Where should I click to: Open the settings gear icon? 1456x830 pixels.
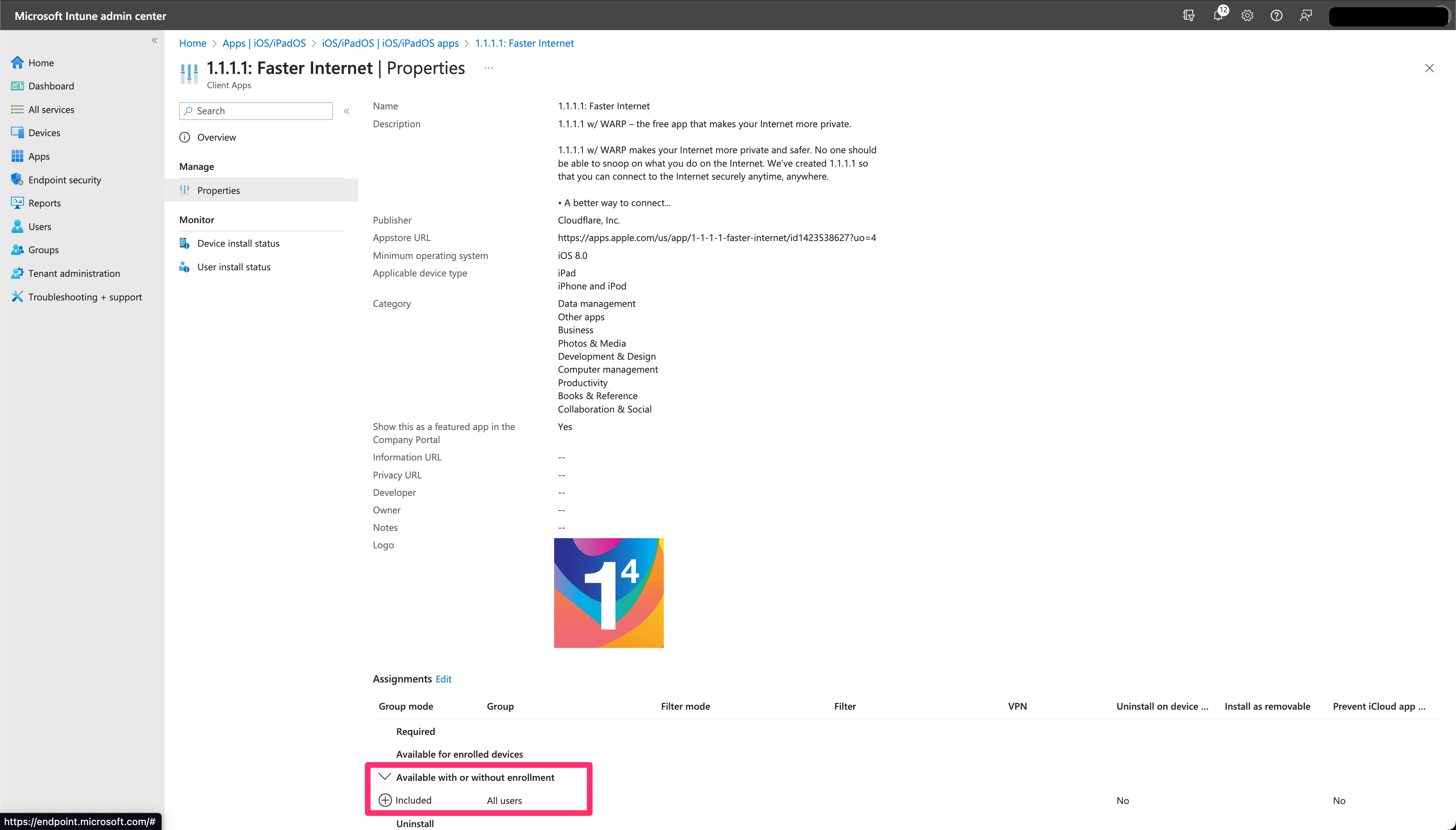pyautogui.click(x=1247, y=15)
